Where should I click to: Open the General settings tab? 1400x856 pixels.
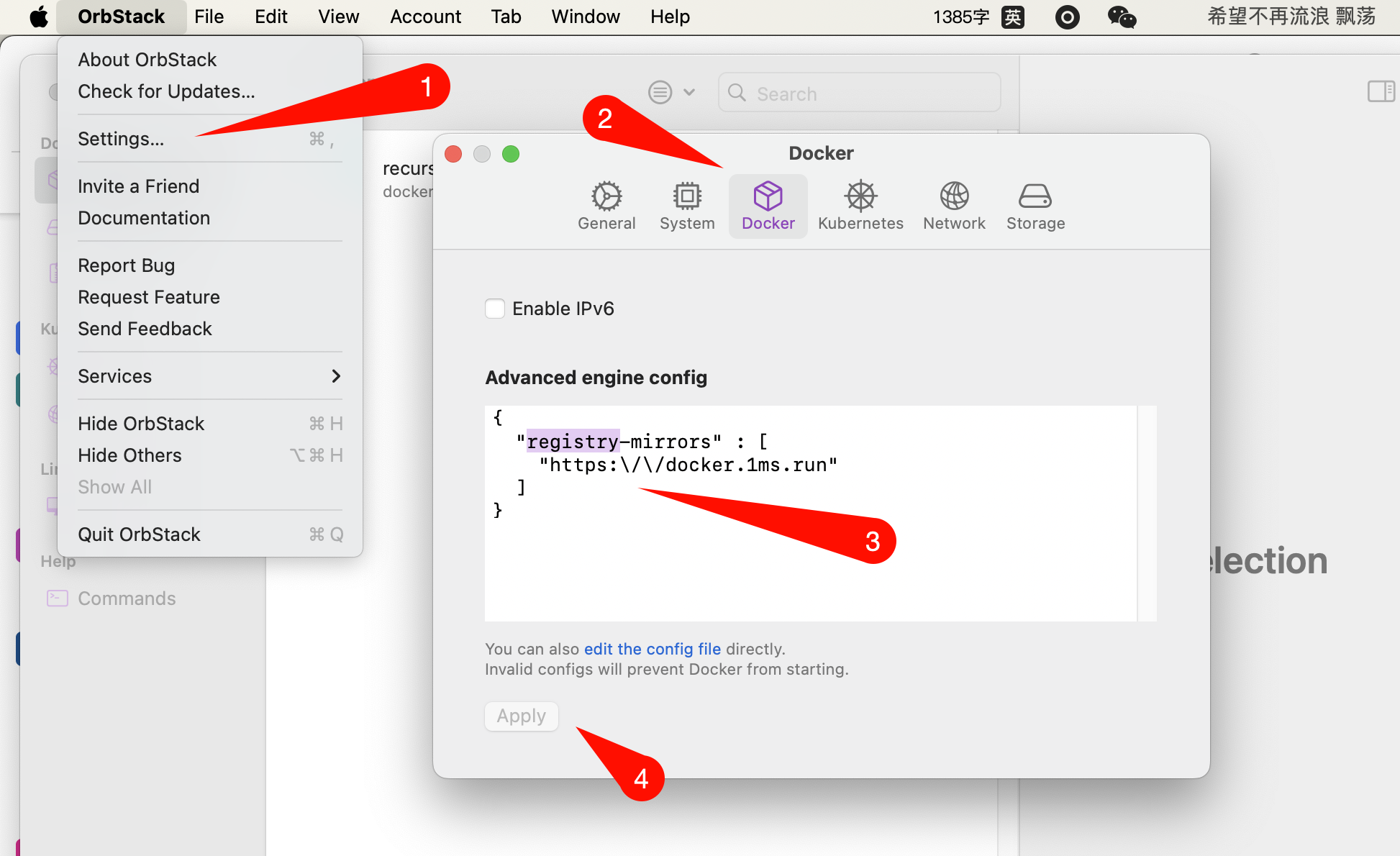click(606, 206)
